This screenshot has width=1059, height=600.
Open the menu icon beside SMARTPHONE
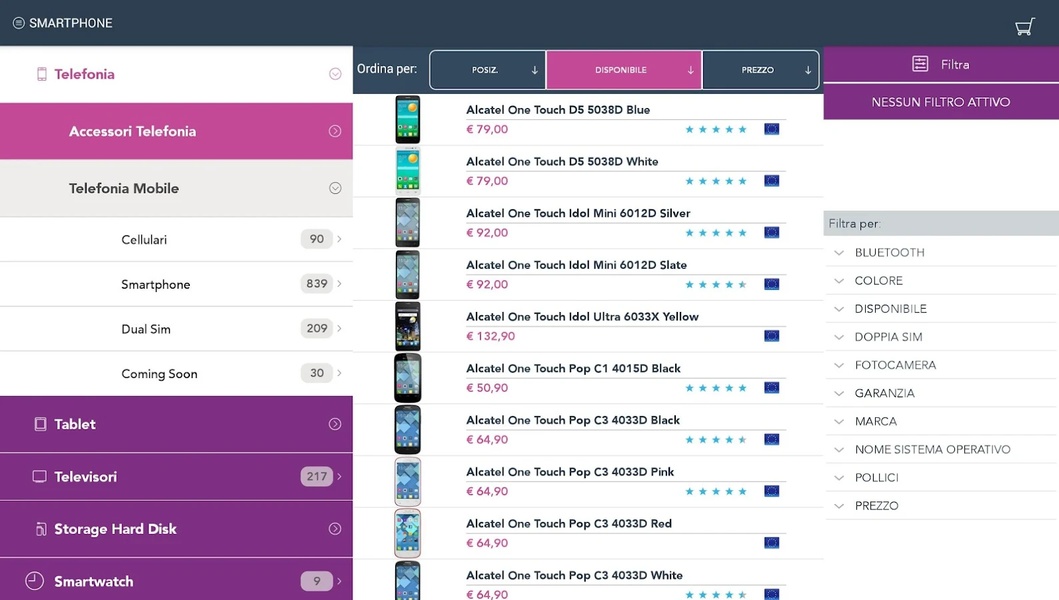pos(19,23)
